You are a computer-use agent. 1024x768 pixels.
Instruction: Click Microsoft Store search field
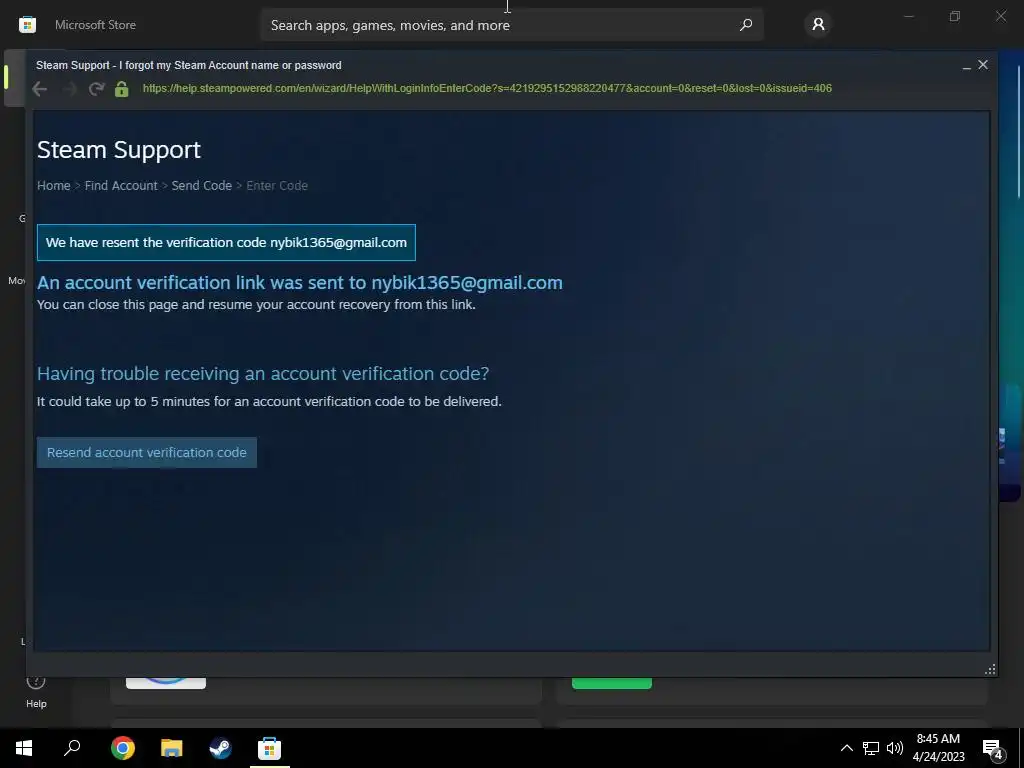pyautogui.click(x=512, y=25)
